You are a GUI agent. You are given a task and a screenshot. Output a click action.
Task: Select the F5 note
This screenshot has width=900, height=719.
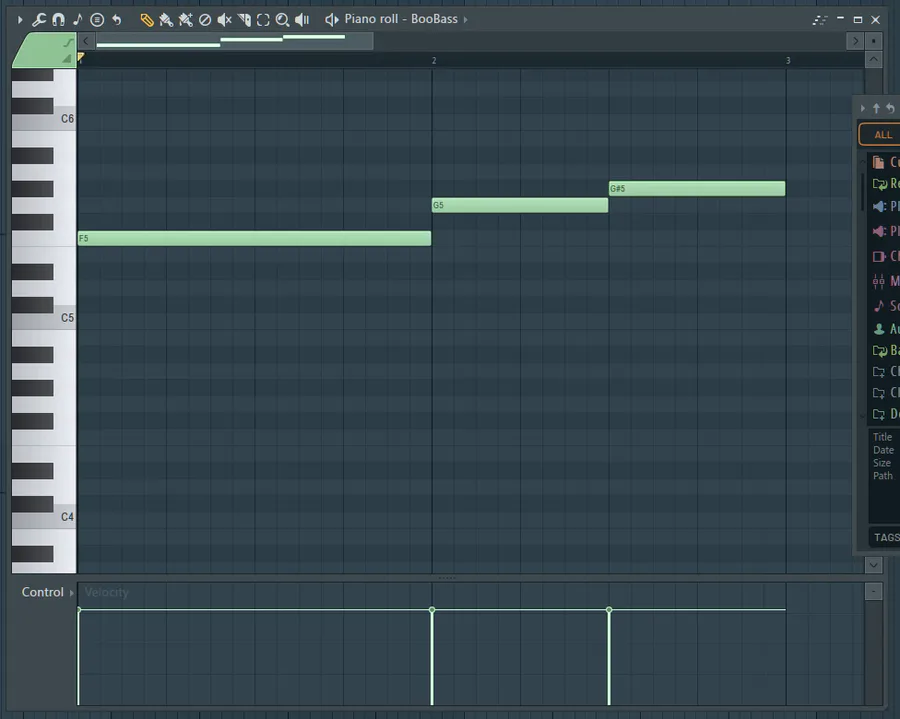[254, 238]
